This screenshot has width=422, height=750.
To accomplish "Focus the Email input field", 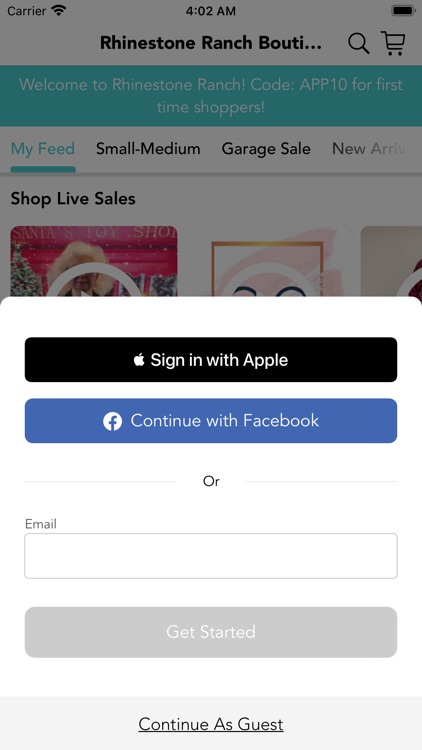I will click(211, 556).
